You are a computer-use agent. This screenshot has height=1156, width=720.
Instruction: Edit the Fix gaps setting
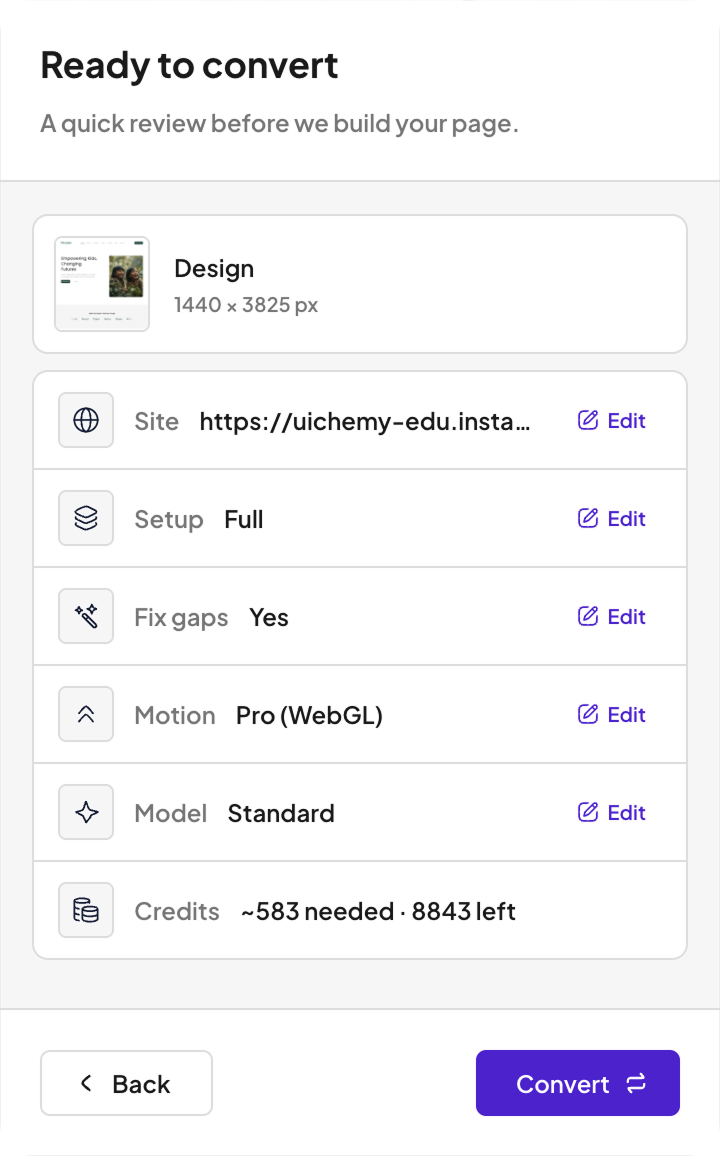[612, 617]
